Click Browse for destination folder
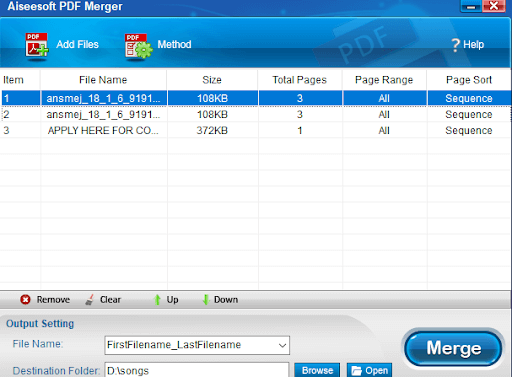The height and width of the screenshot is (377, 512). pos(317,371)
